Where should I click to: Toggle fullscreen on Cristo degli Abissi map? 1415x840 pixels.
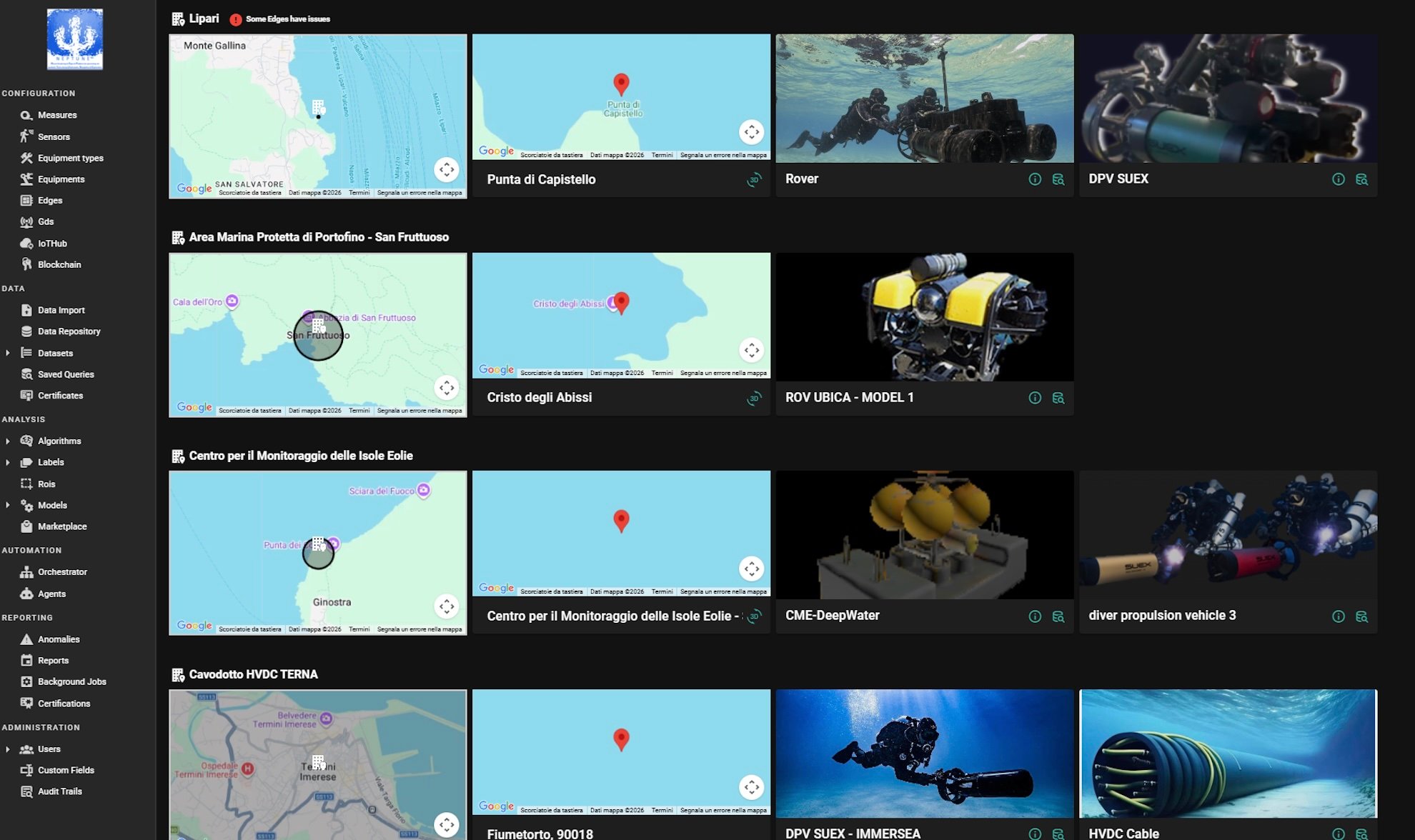[x=752, y=350]
